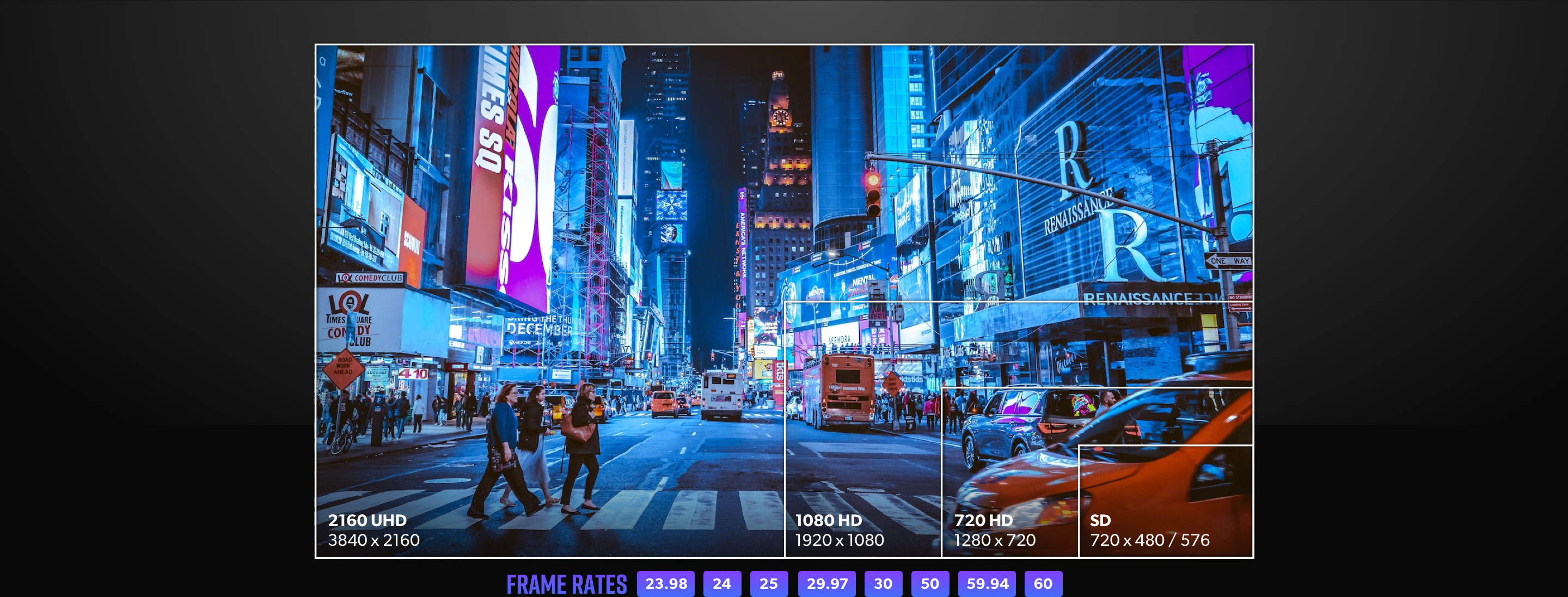1568x597 pixels.
Task: Click the 720 x 480 / 576 text
Action: coord(1149,540)
